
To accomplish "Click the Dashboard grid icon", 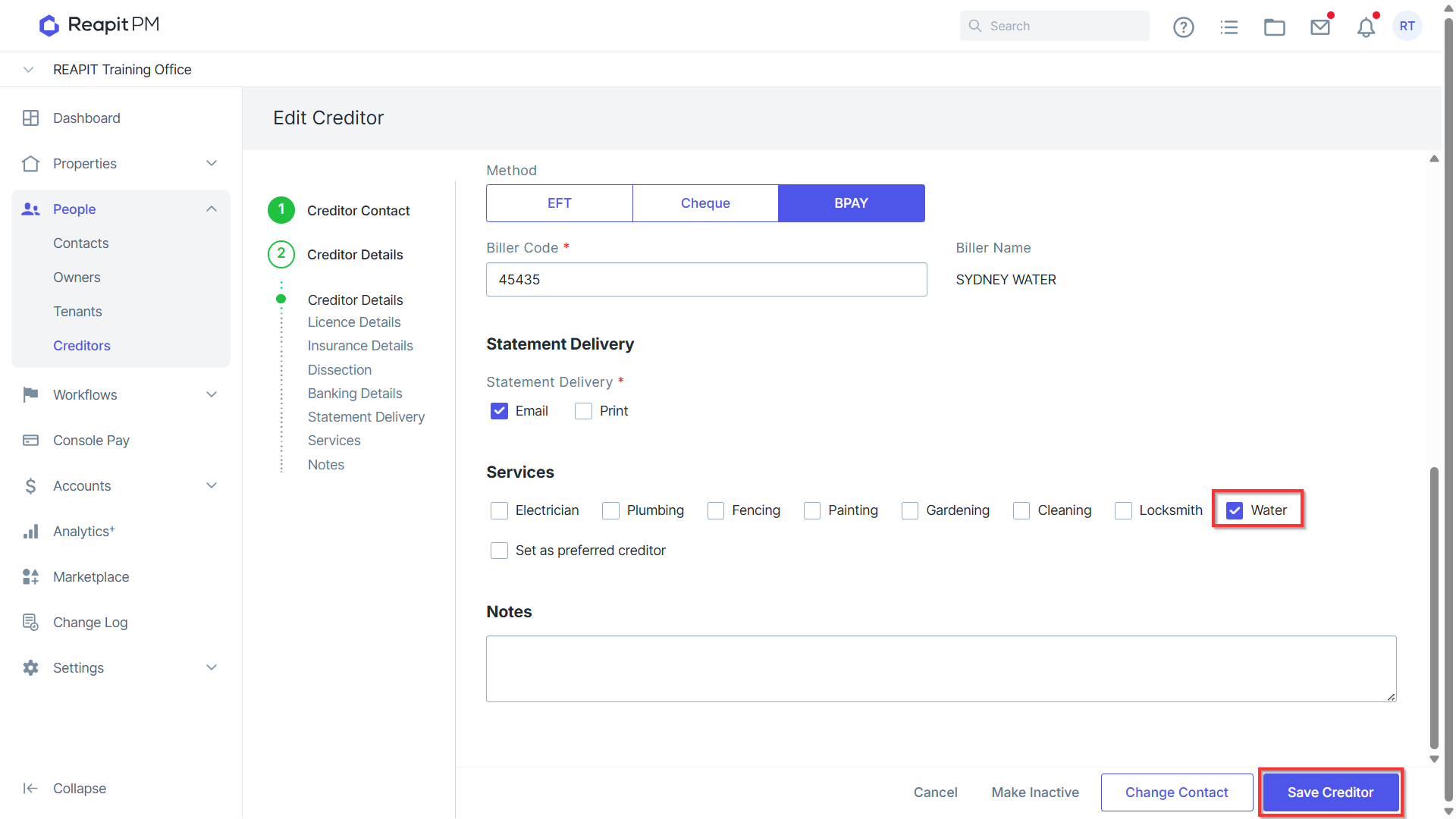I will coord(30,118).
